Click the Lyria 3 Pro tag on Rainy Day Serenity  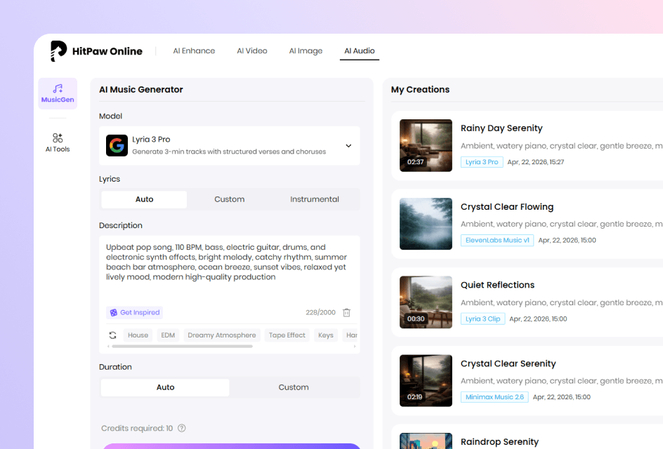(482, 162)
